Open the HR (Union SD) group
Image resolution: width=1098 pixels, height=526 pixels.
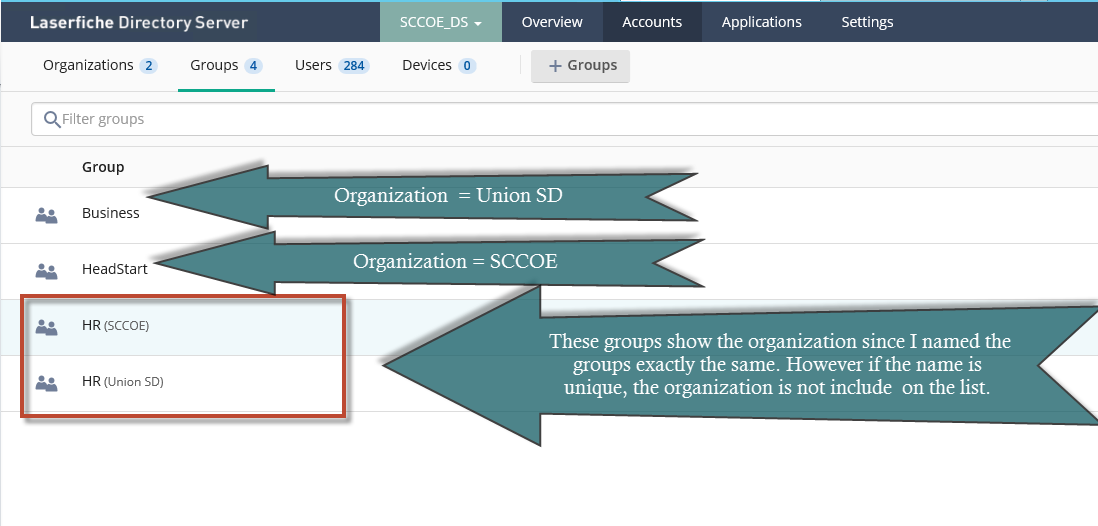pyautogui.click(x=123, y=382)
